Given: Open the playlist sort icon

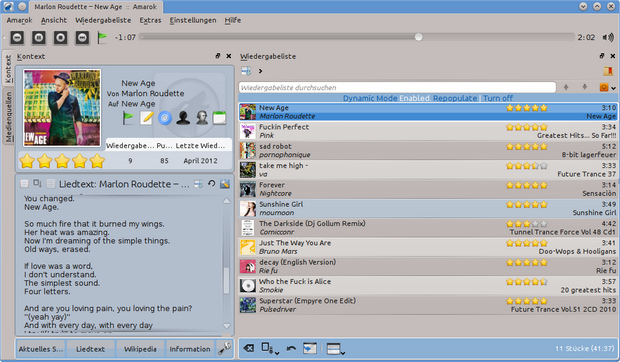Looking at the screenshot, I should point(246,71).
